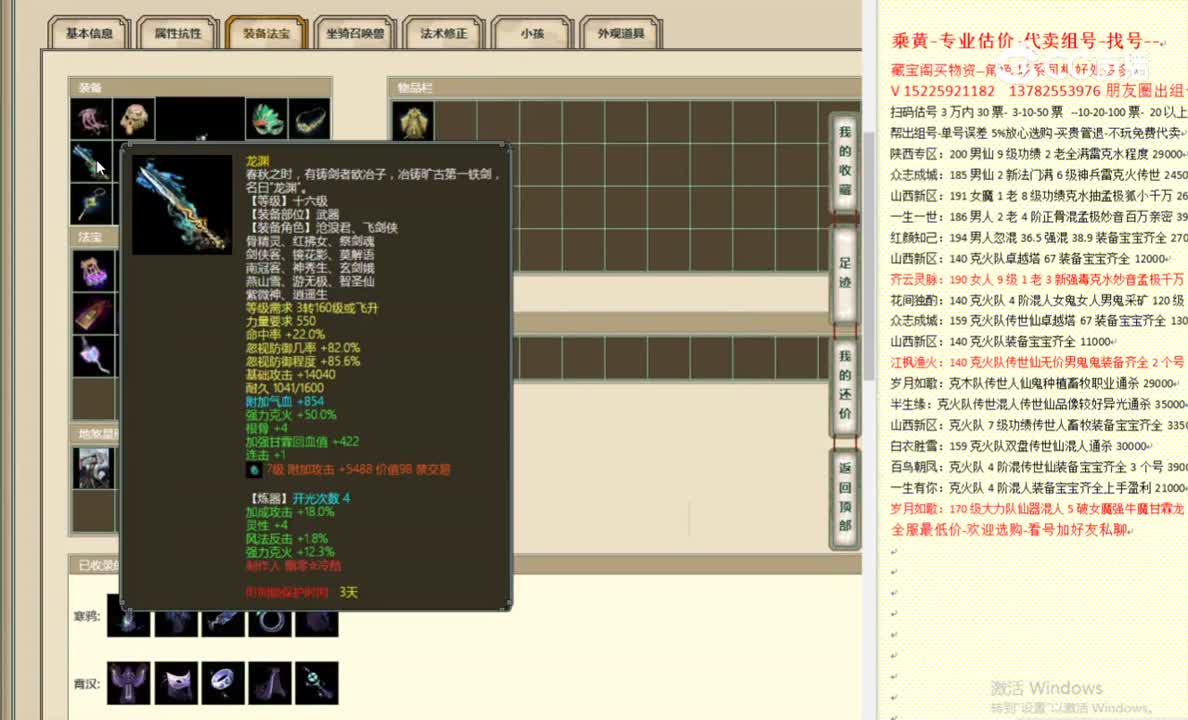The width and height of the screenshot is (1188, 720).
Task: Click the 力量要求 550 line
Action: point(280,321)
